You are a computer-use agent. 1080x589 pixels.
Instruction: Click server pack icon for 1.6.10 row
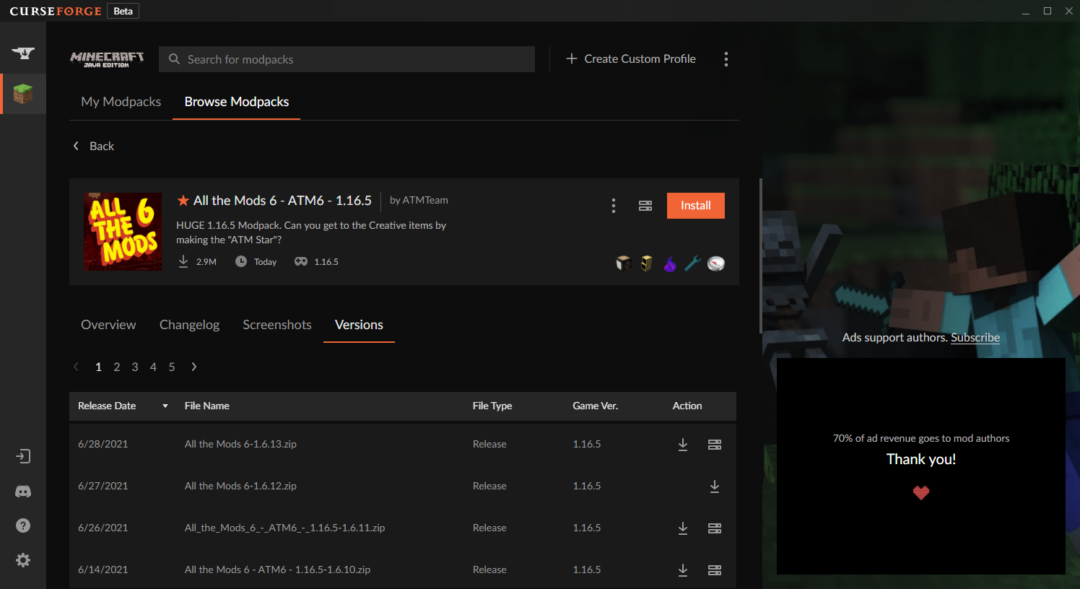(x=714, y=570)
